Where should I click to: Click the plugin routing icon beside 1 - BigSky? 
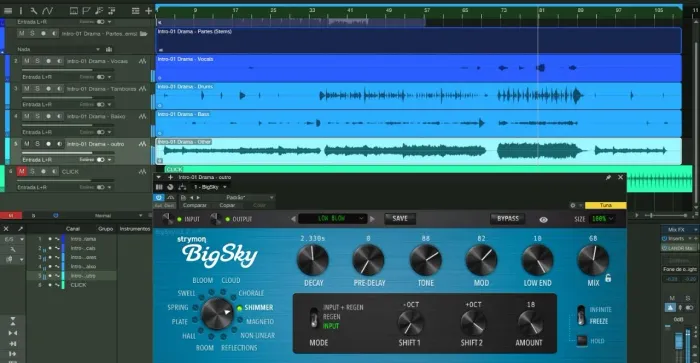(182, 187)
